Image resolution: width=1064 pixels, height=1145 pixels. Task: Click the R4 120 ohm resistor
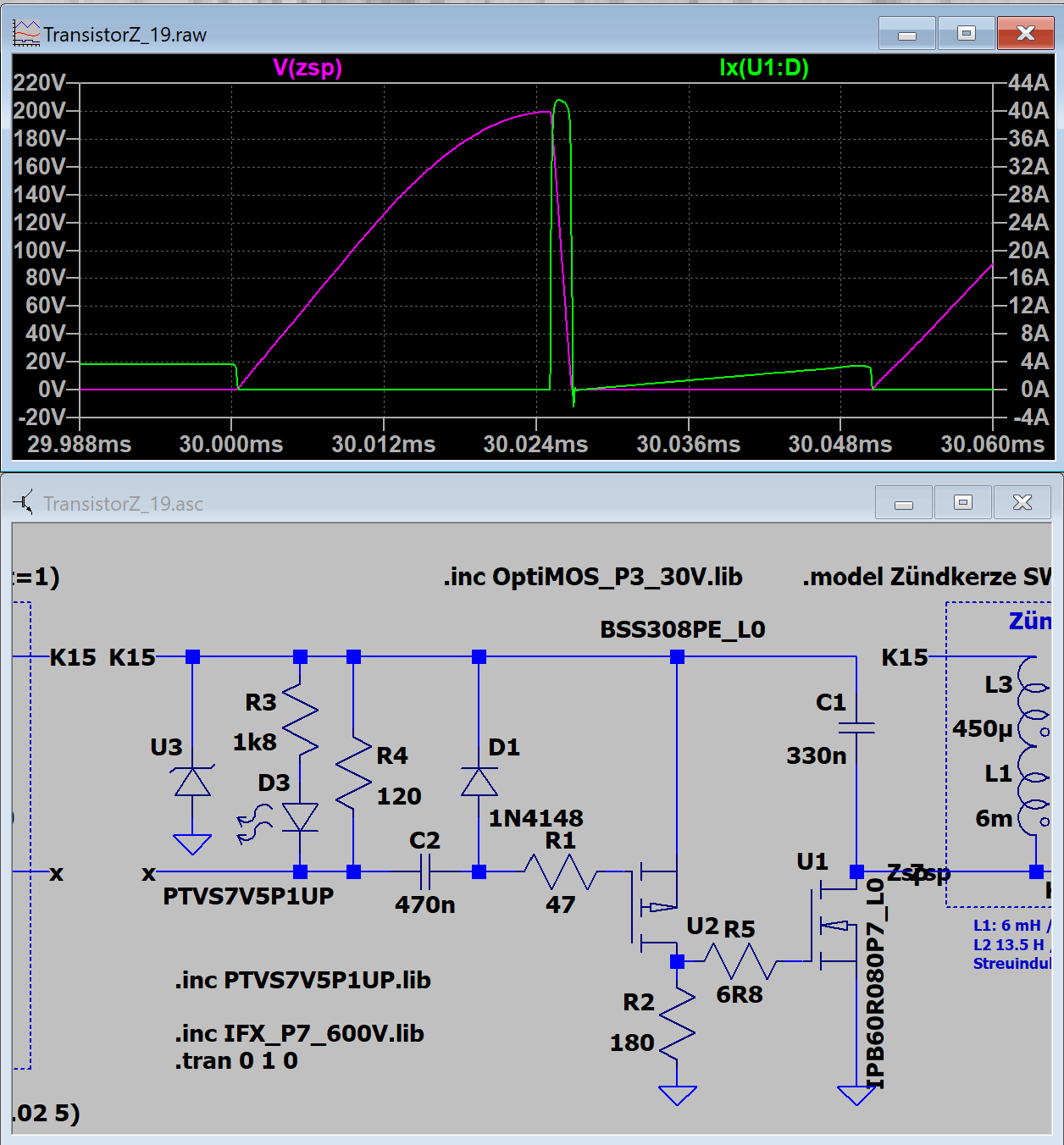[353, 774]
